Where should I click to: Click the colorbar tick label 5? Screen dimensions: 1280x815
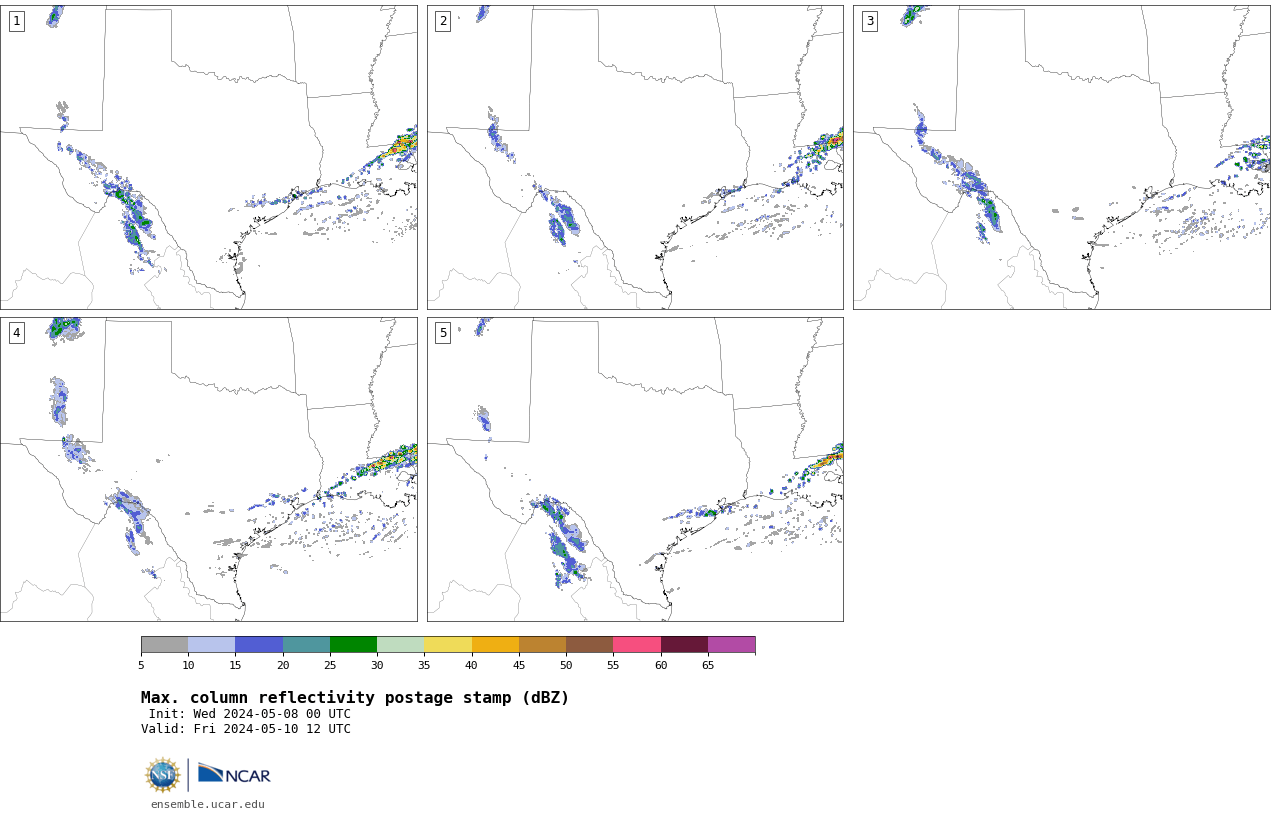(141, 665)
